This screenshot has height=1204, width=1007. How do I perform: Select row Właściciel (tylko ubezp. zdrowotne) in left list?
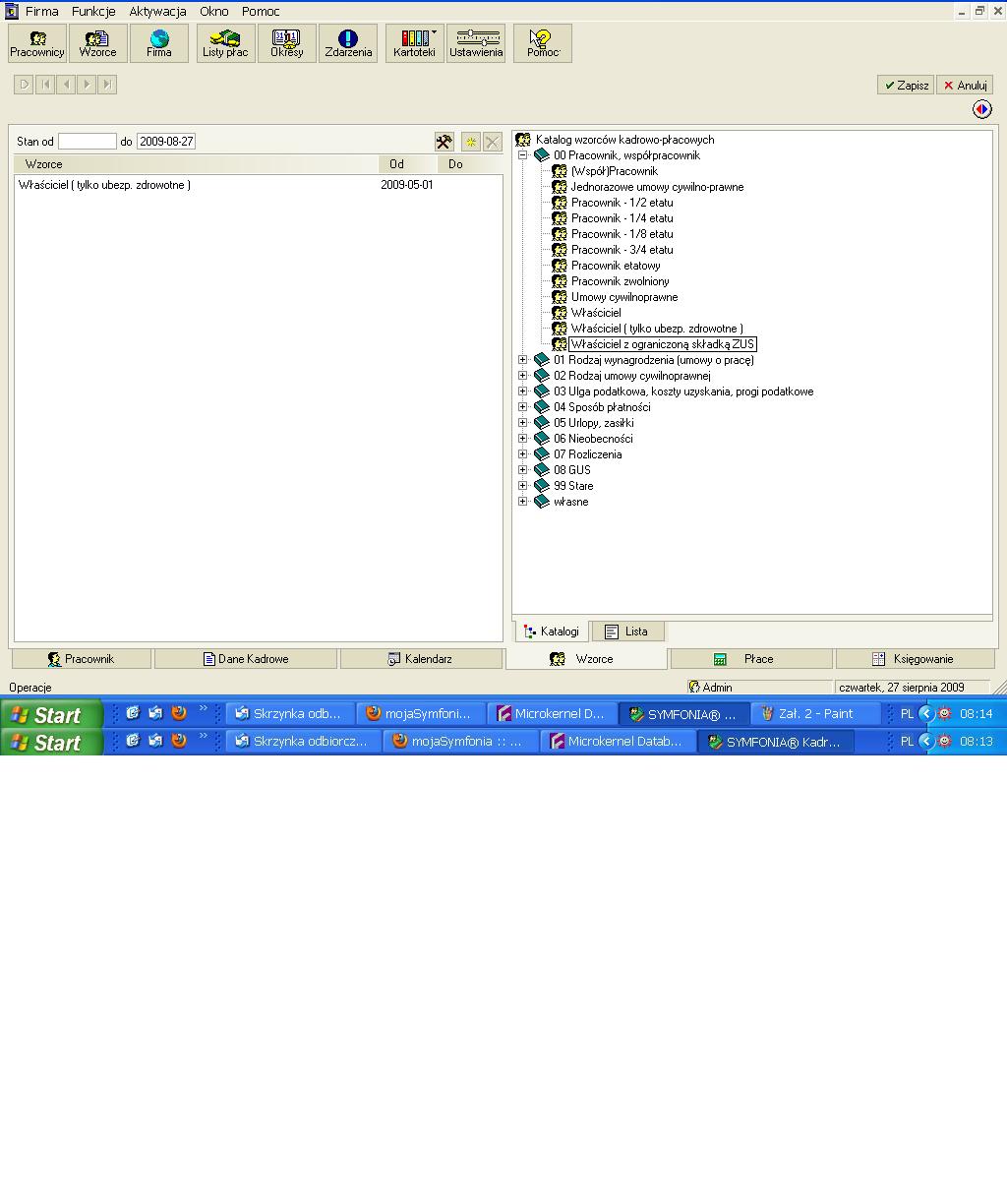pyautogui.click(x=258, y=185)
